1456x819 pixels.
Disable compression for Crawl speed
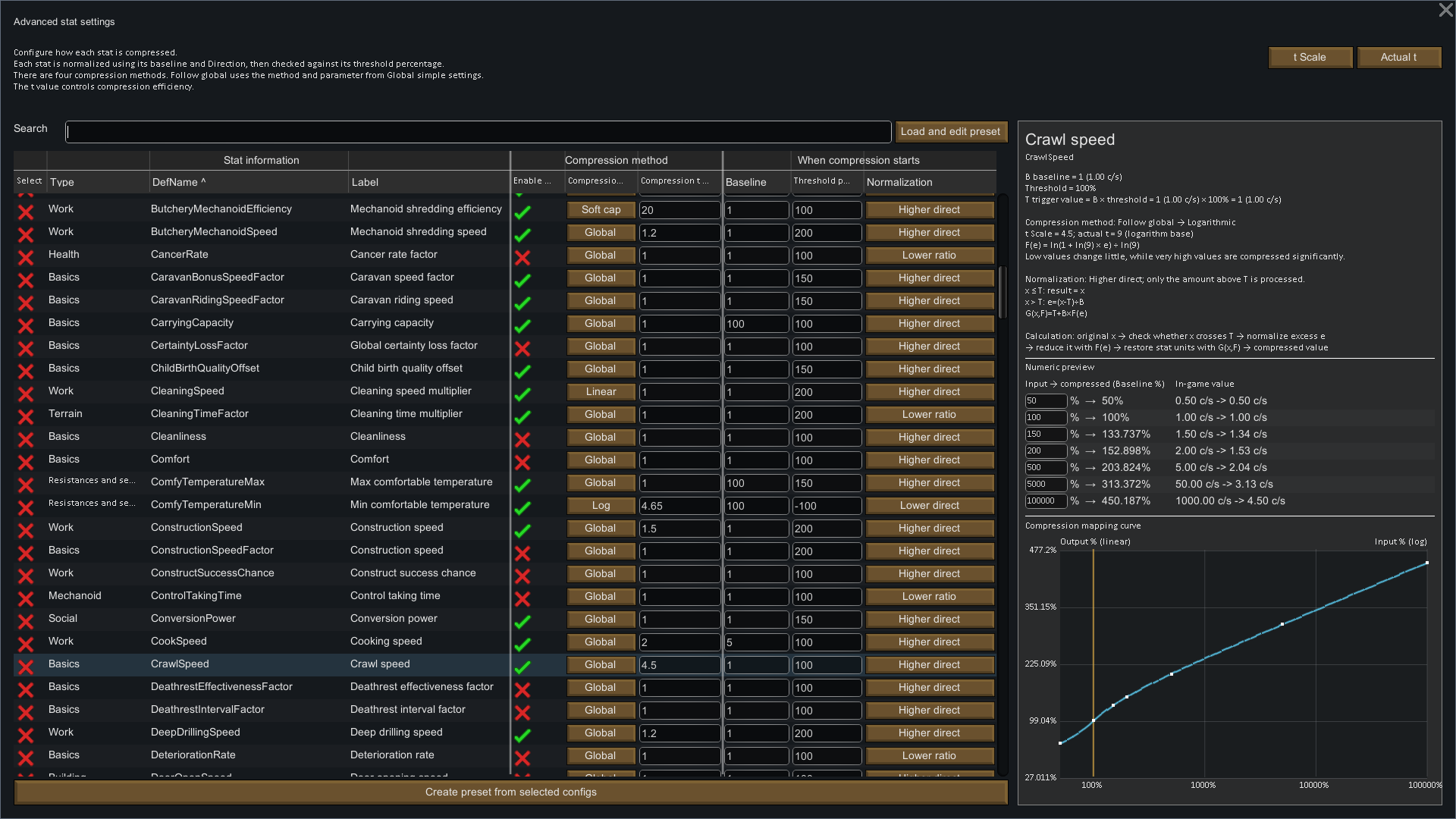pyautogui.click(x=522, y=667)
